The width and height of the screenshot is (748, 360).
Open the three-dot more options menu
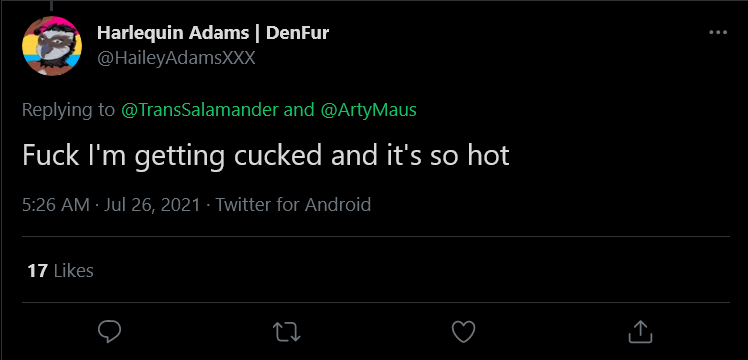coord(718,32)
